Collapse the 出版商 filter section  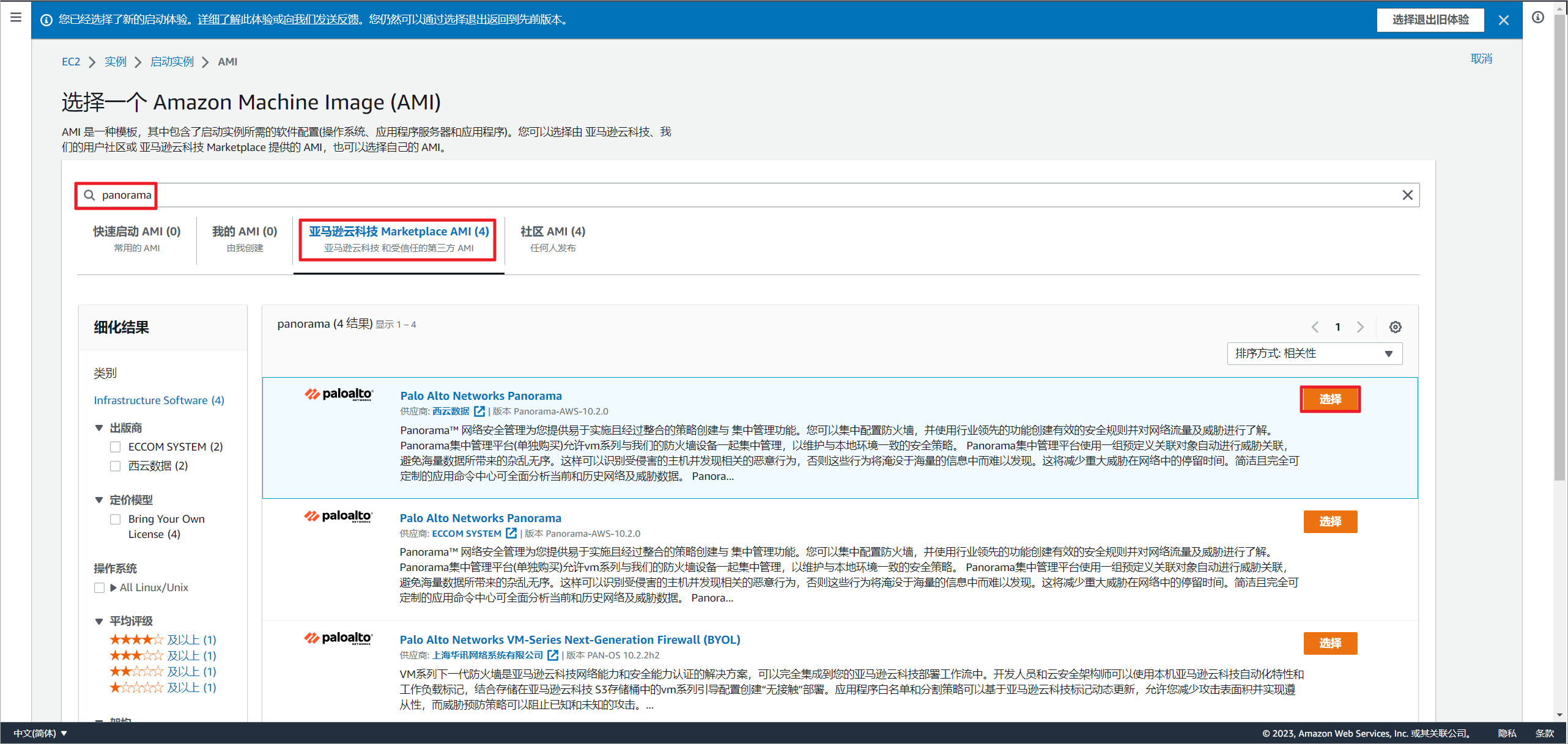coord(98,428)
